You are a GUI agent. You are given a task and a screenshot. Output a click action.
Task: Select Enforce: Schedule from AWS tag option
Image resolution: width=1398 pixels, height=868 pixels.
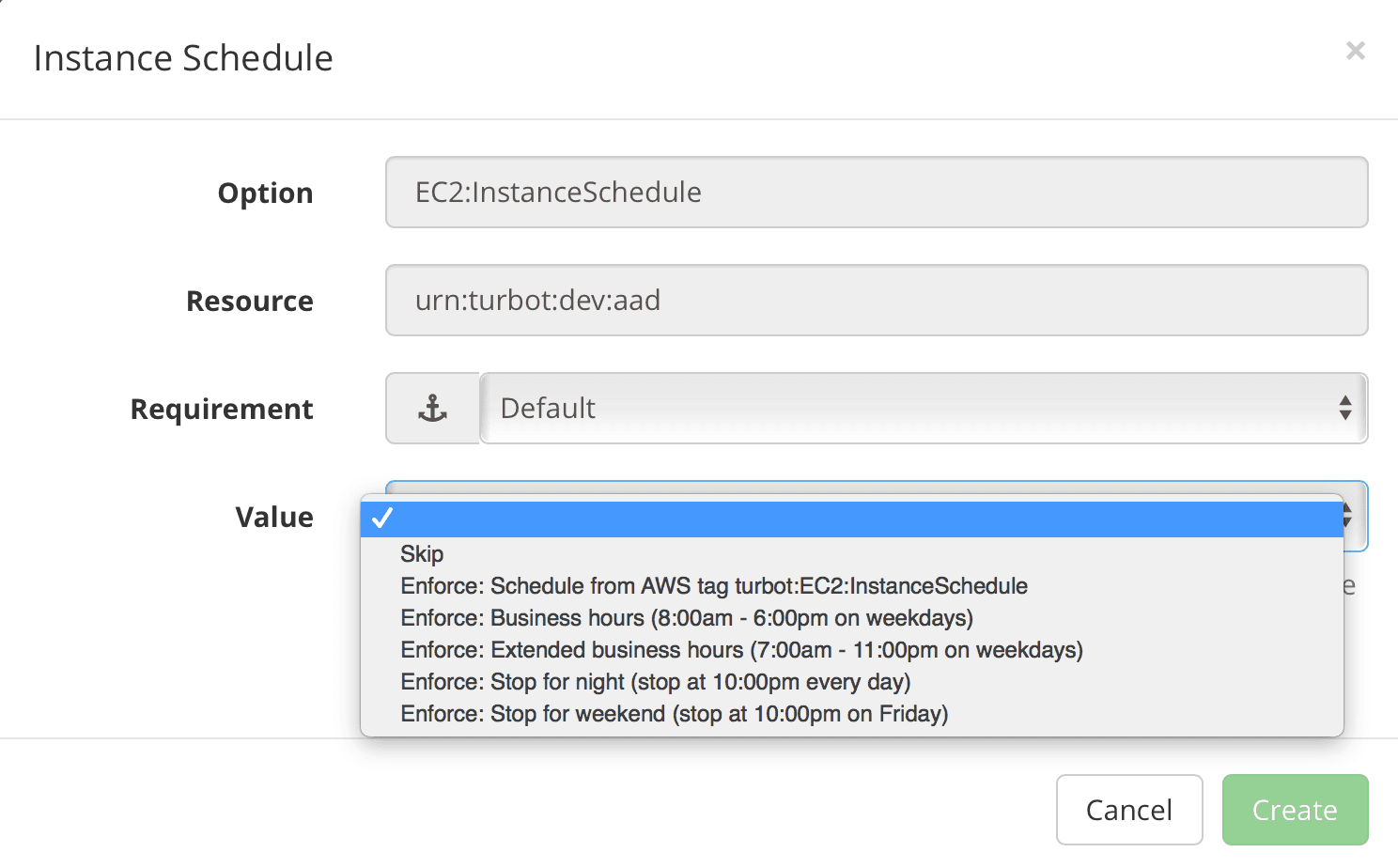[x=852, y=586]
